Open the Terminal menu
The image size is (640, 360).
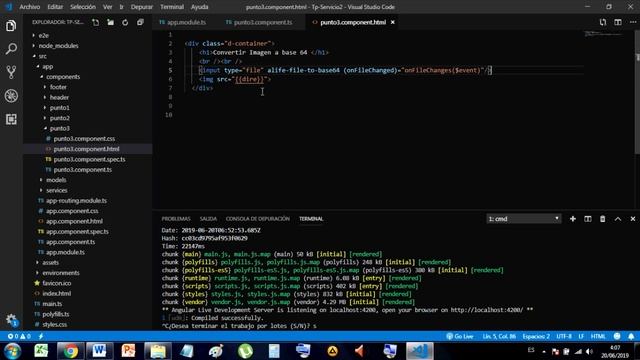(x=172, y=7)
